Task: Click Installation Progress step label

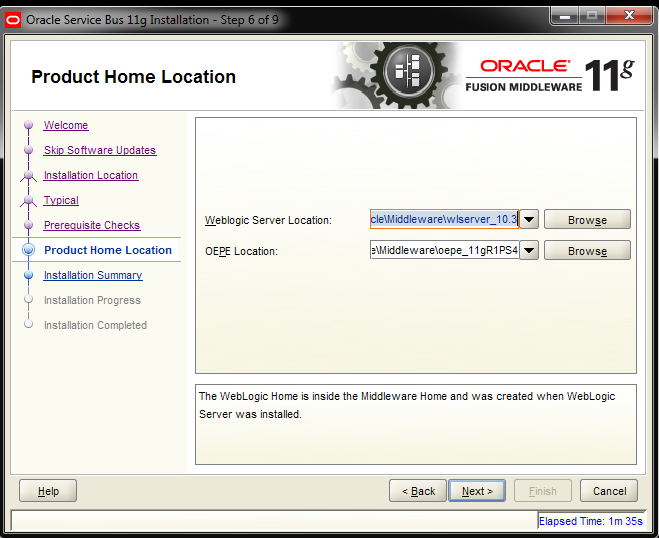Action: click(x=92, y=300)
